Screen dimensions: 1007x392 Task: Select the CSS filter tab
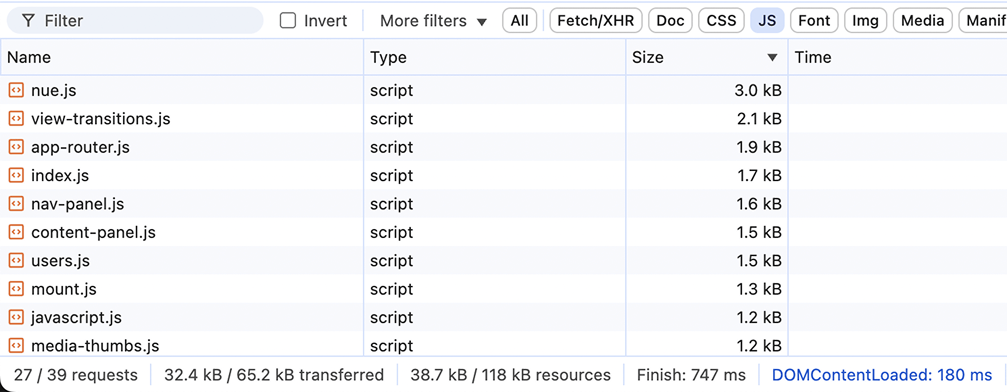721,21
